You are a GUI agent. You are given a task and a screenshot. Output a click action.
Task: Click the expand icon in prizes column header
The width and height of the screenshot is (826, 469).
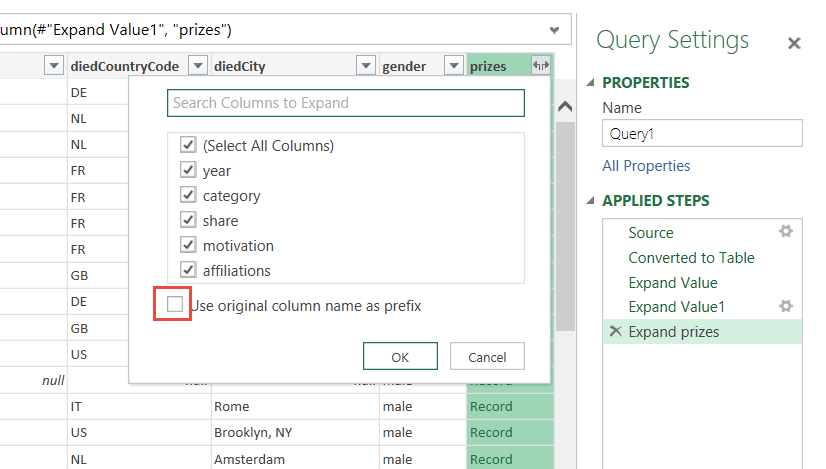click(541, 66)
